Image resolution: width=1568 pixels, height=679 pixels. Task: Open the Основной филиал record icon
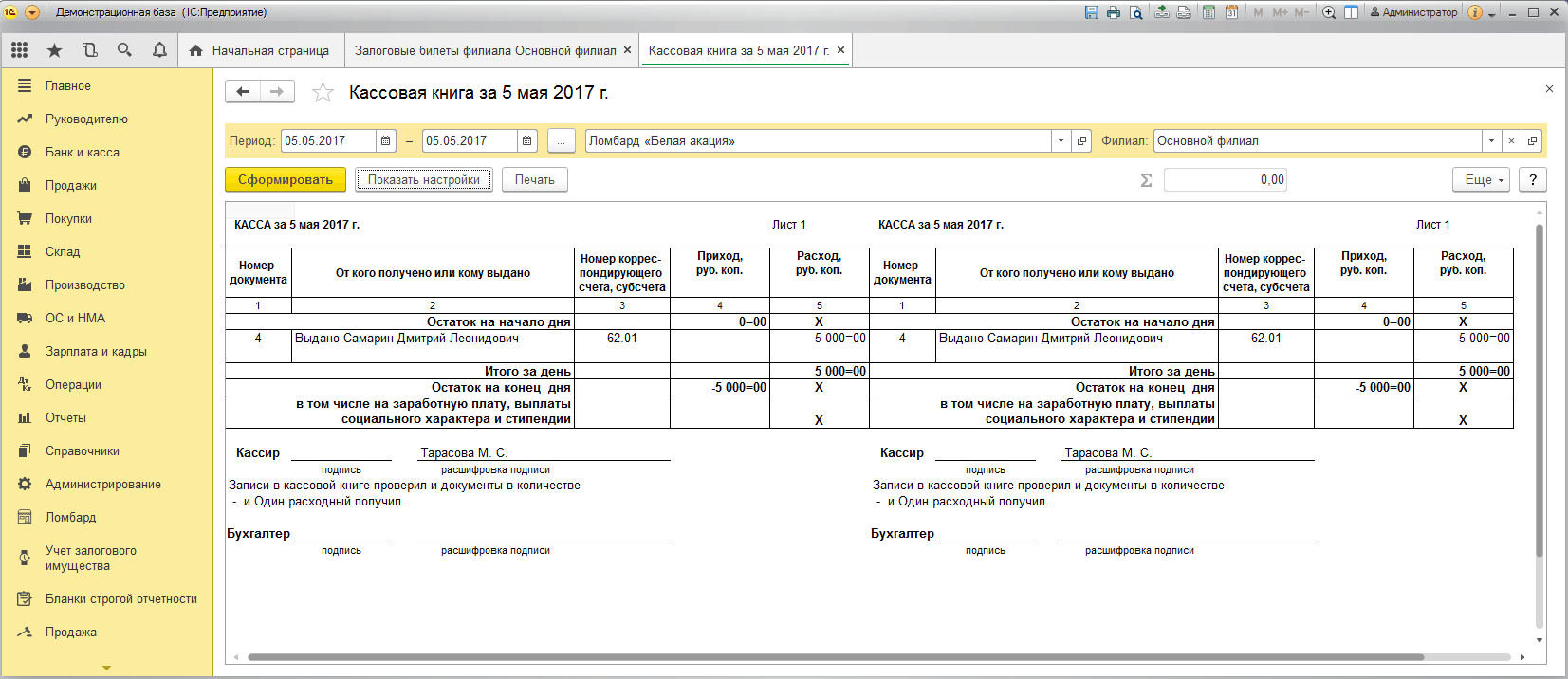pos(1532,140)
